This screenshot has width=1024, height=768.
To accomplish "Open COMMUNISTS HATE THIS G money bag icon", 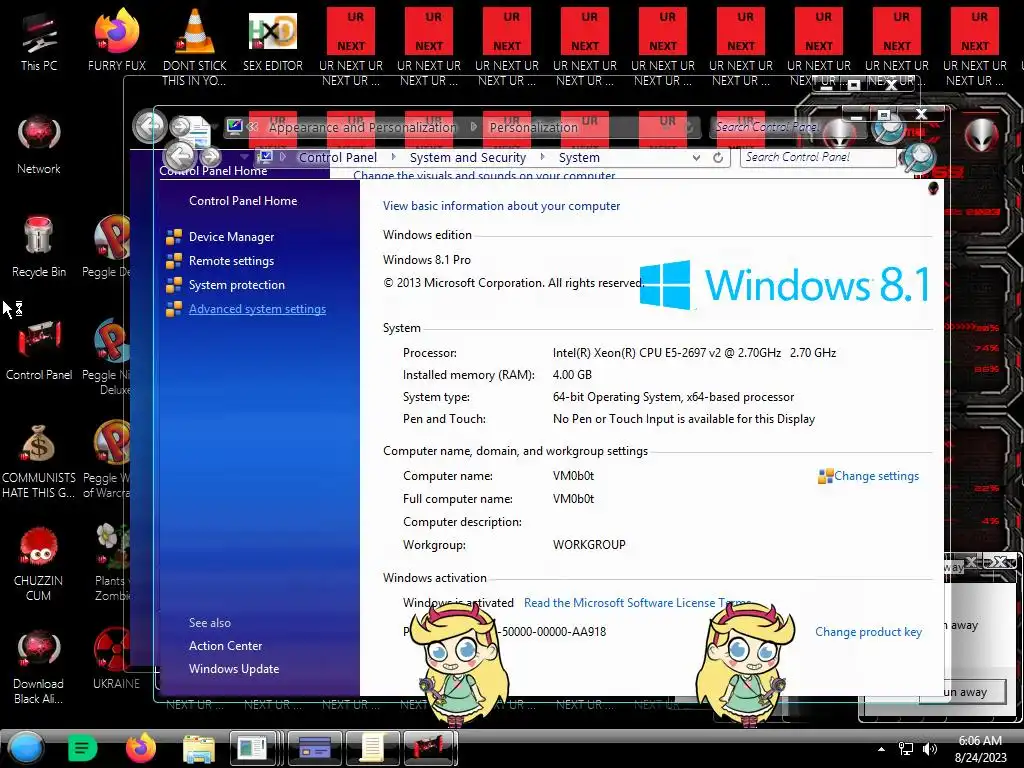I will coord(39,461).
